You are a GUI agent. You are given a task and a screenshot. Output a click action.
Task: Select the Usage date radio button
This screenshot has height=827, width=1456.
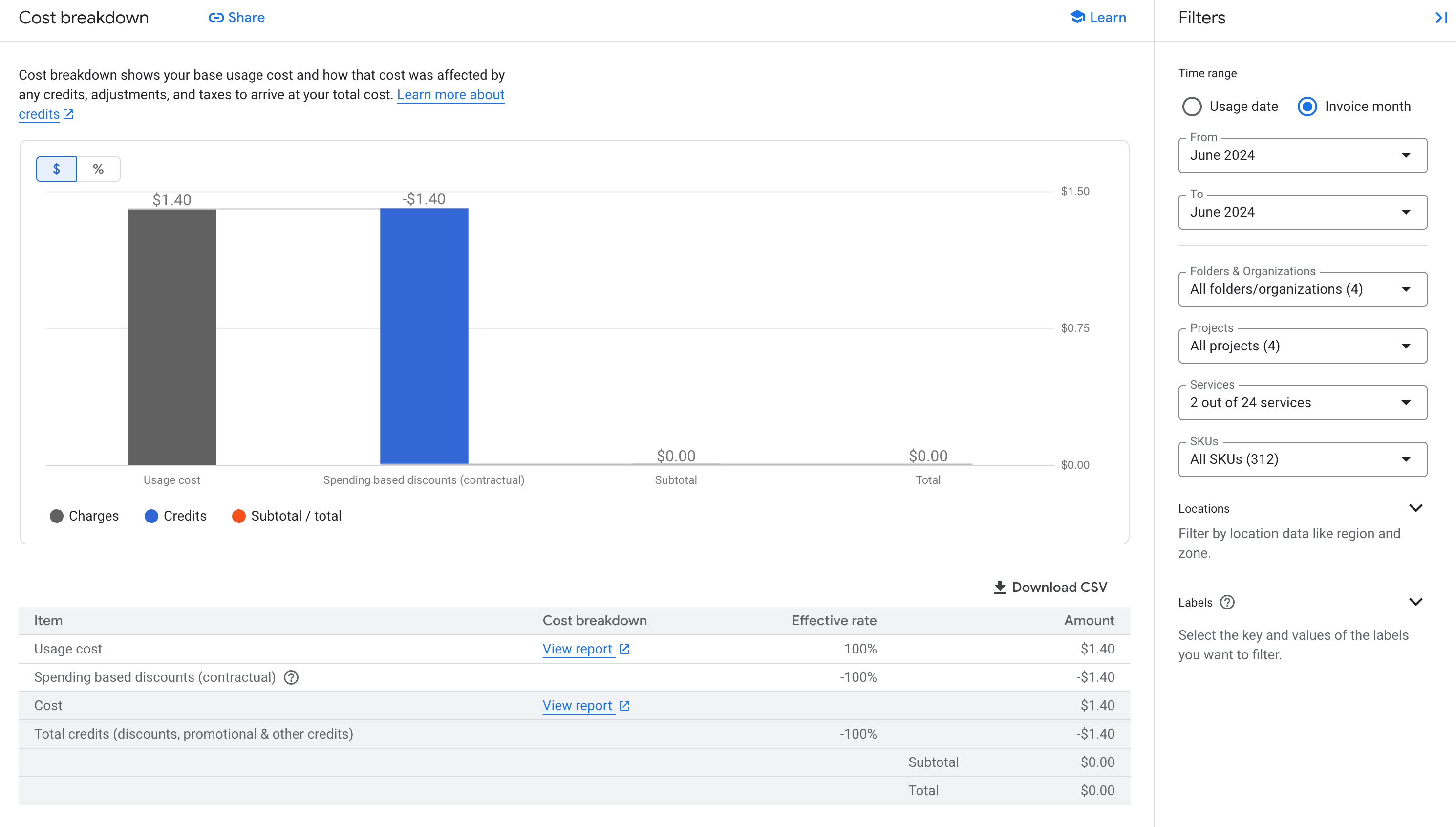1192,106
